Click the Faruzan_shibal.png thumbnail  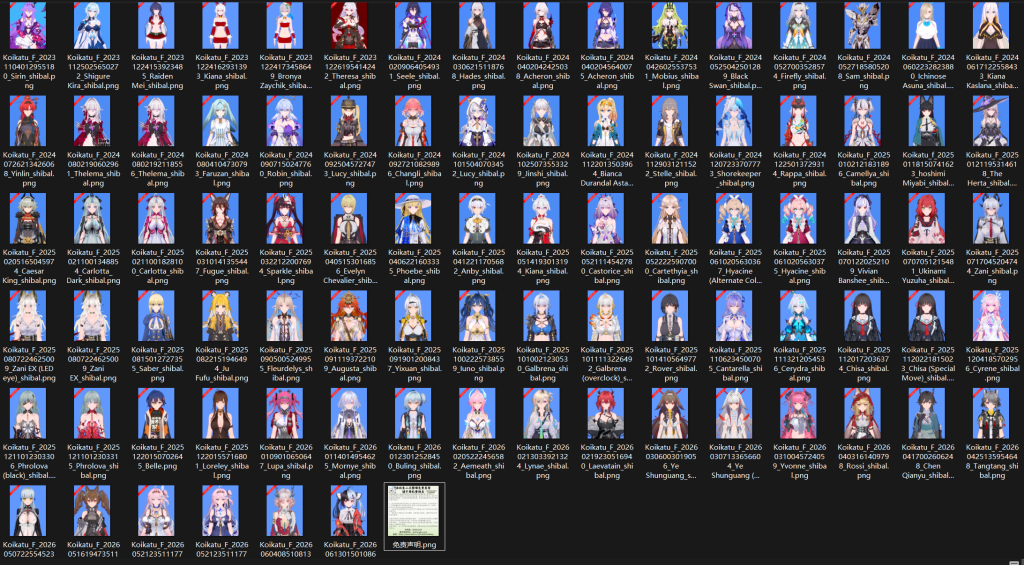coord(221,121)
